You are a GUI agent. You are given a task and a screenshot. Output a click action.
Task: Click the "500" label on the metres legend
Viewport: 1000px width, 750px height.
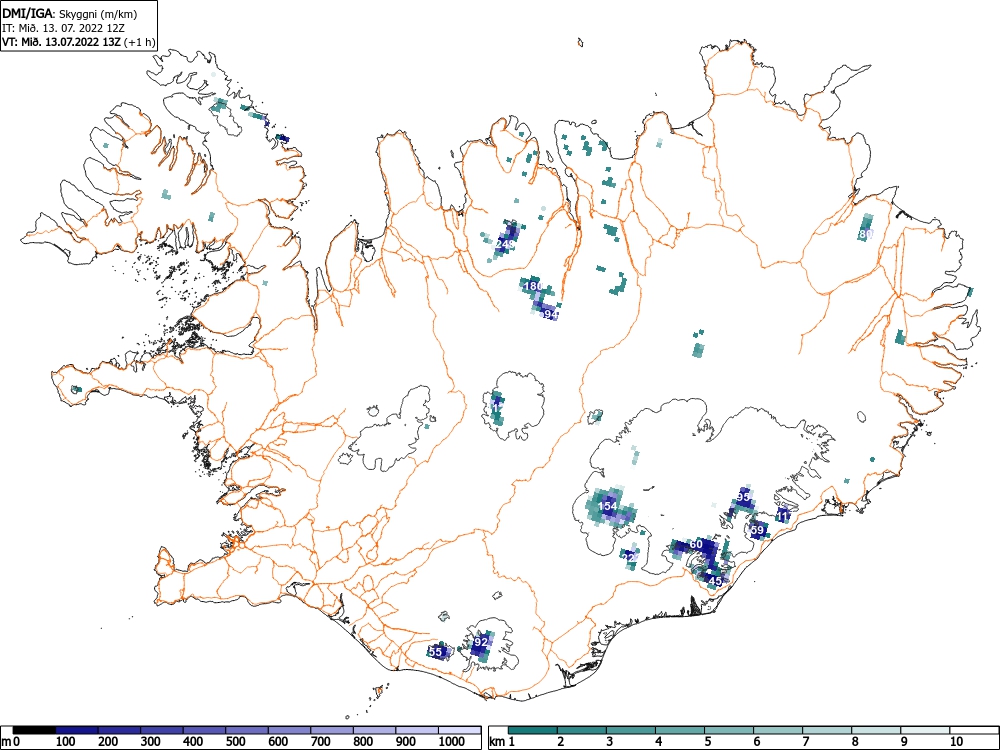[235, 742]
